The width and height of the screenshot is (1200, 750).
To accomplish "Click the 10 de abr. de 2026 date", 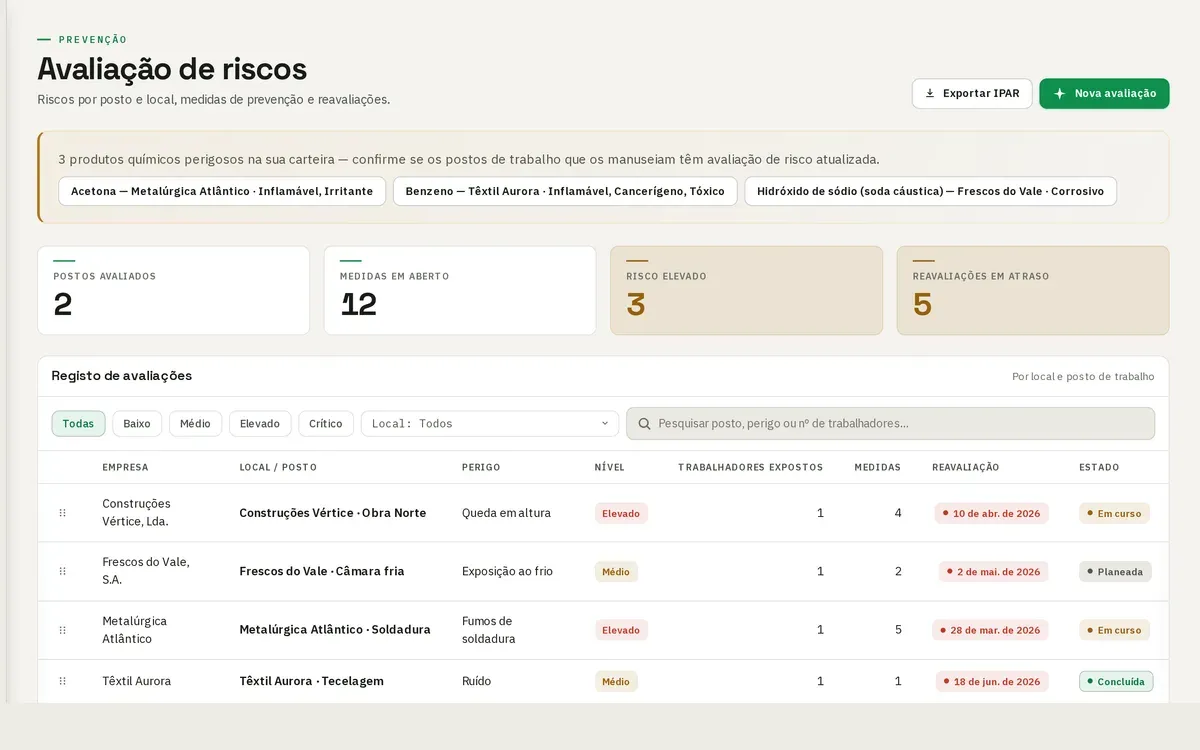I will pyautogui.click(x=991, y=513).
